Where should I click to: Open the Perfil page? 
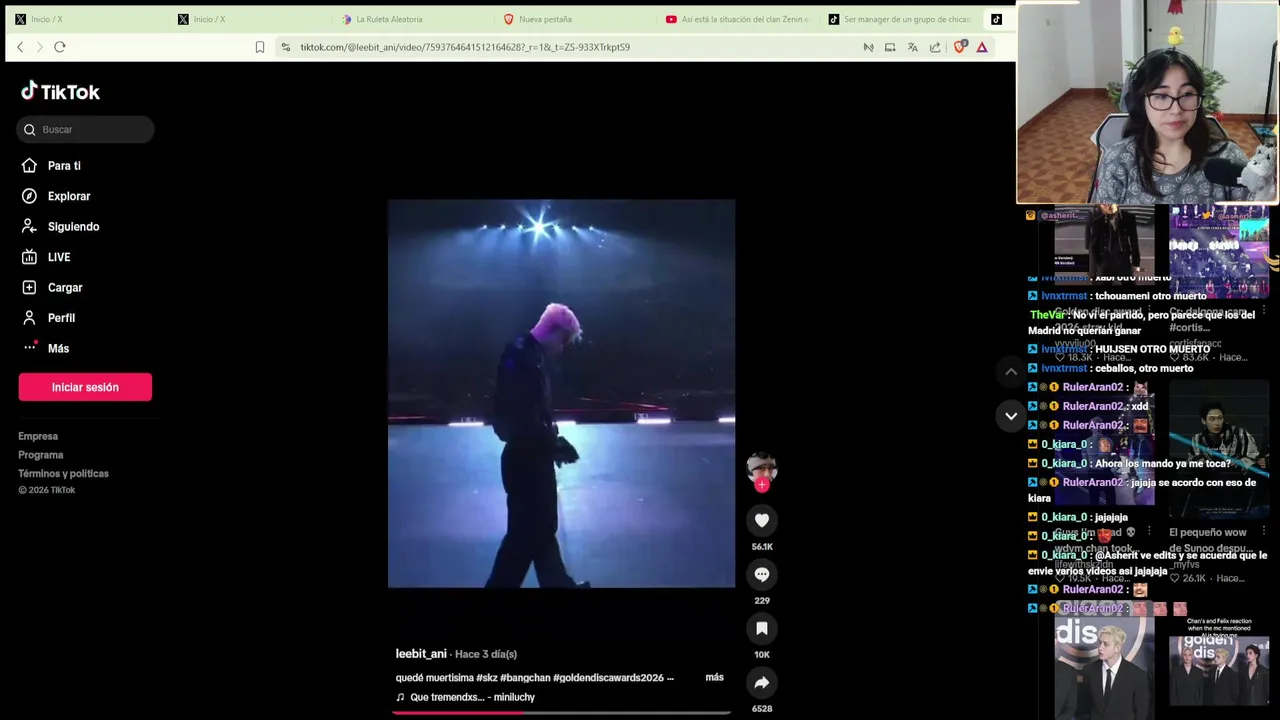(x=61, y=318)
